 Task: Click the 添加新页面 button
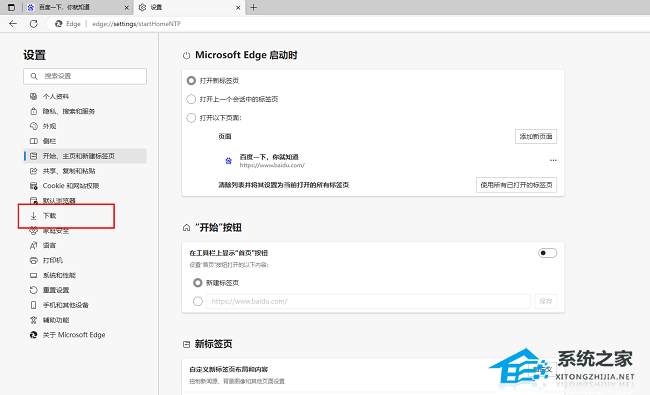pyautogui.click(x=536, y=137)
